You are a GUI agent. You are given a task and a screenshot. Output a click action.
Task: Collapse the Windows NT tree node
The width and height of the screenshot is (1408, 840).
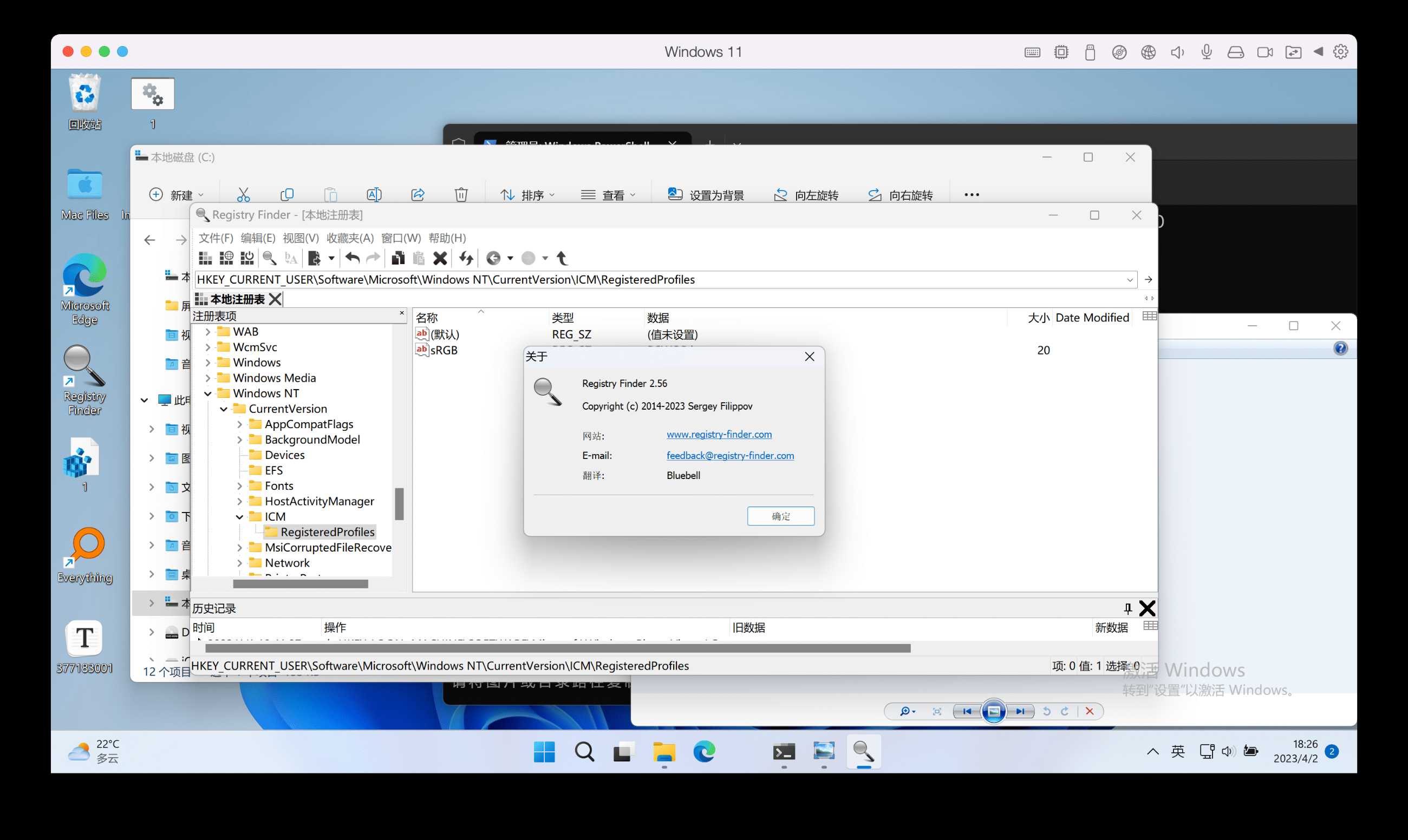click(x=208, y=393)
